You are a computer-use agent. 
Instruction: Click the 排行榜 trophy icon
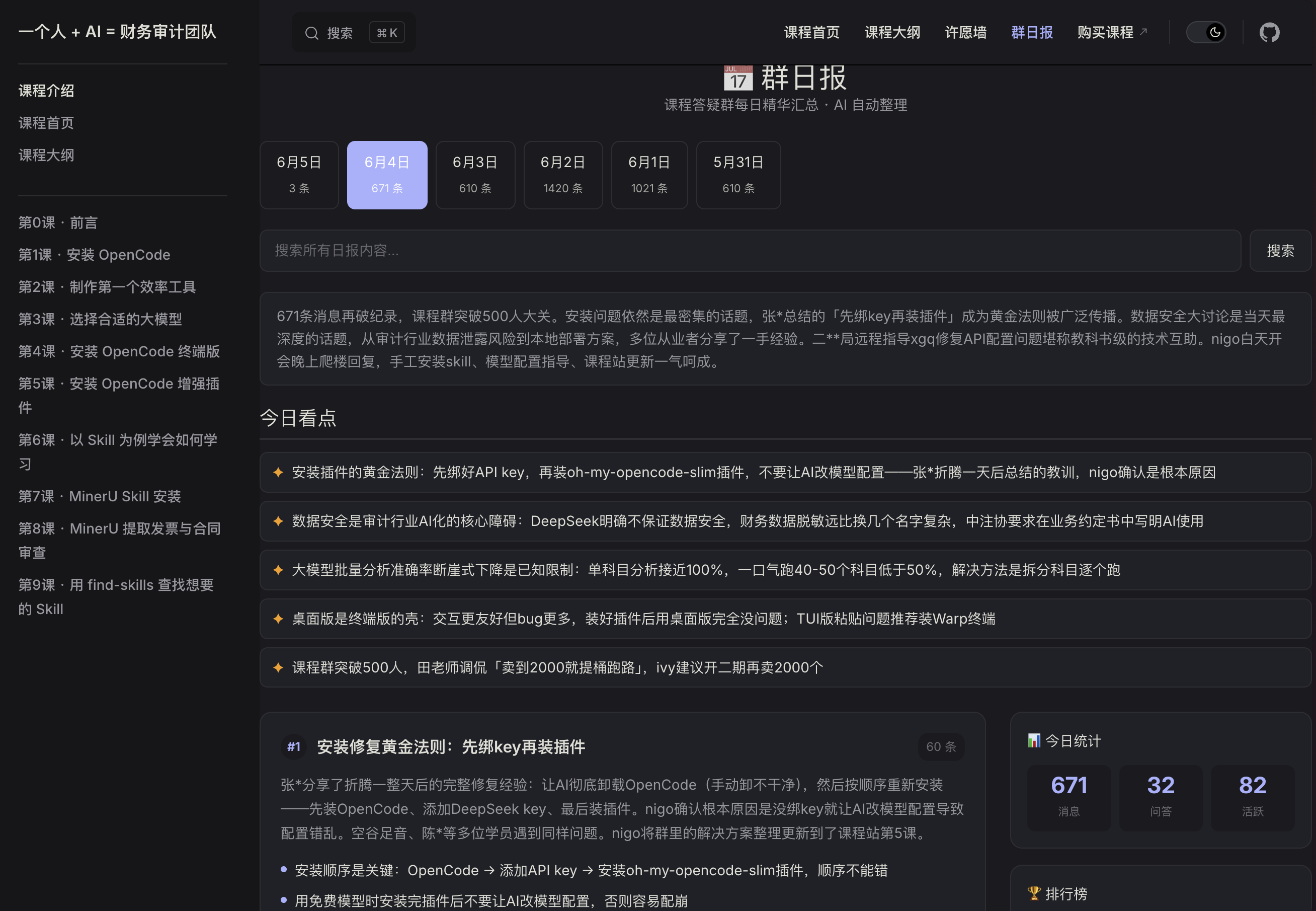pos(1034,893)
